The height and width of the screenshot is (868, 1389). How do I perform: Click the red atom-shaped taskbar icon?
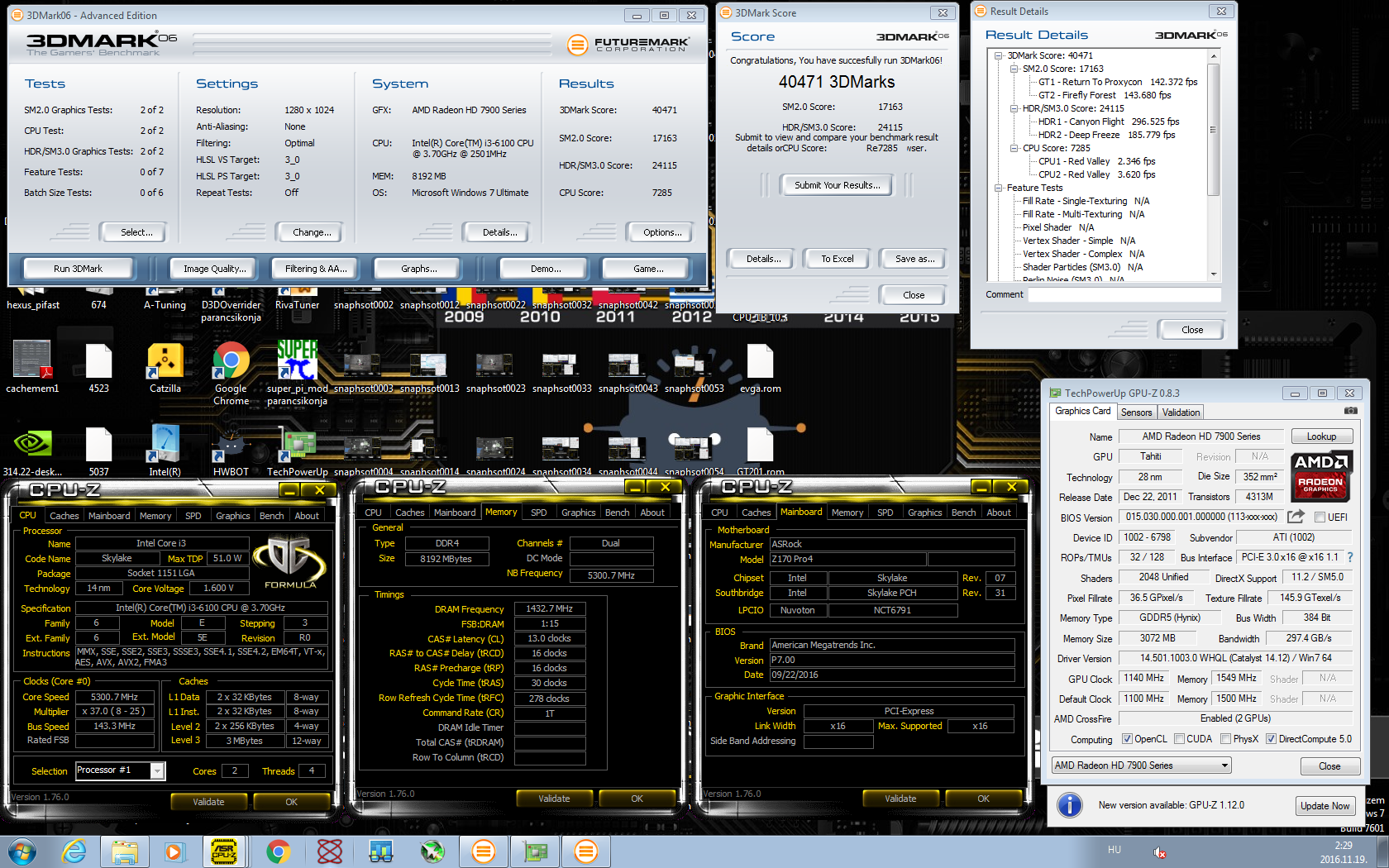coord(329,851)
